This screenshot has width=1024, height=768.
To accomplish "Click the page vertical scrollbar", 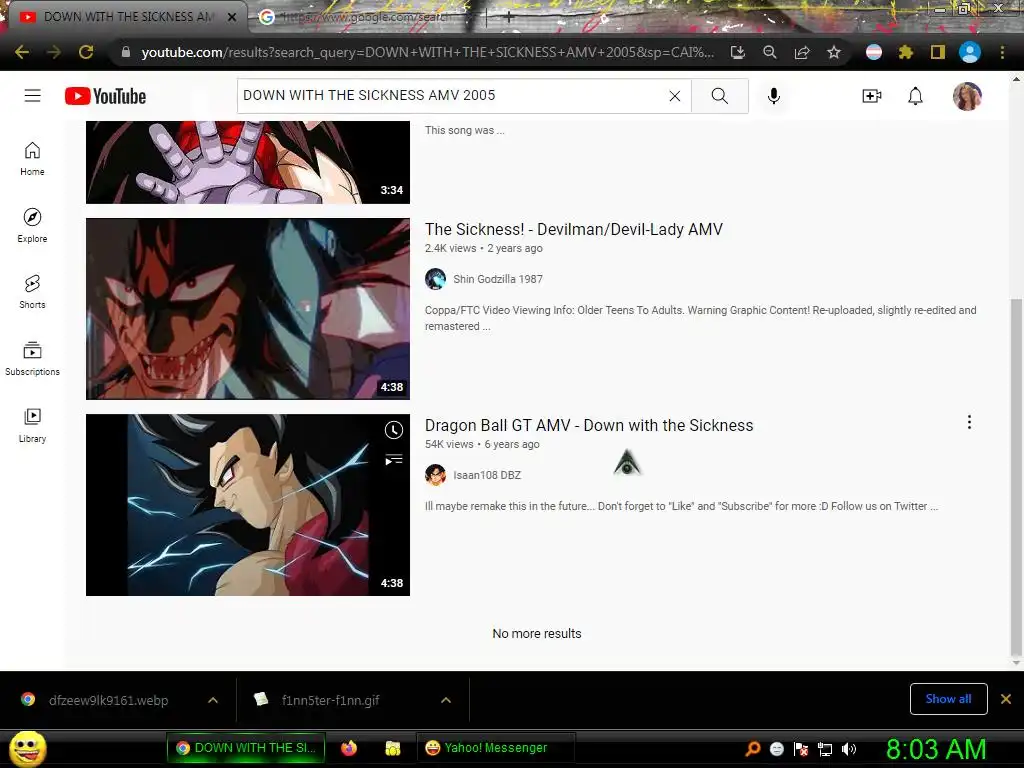I will (1016, 477).
